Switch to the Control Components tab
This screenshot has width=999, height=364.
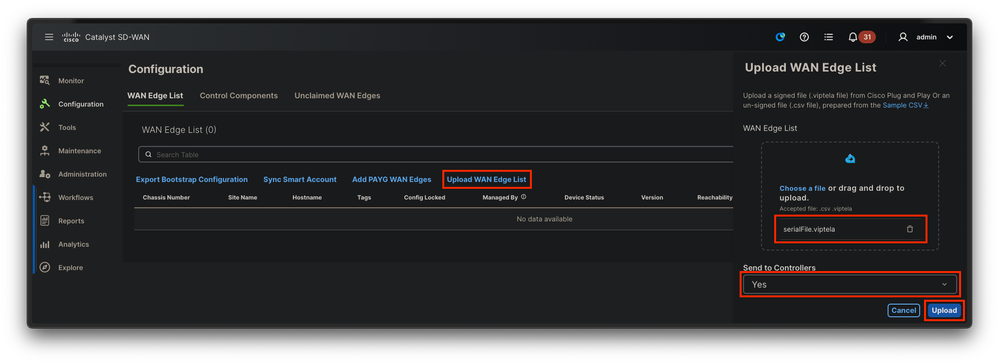239,96
